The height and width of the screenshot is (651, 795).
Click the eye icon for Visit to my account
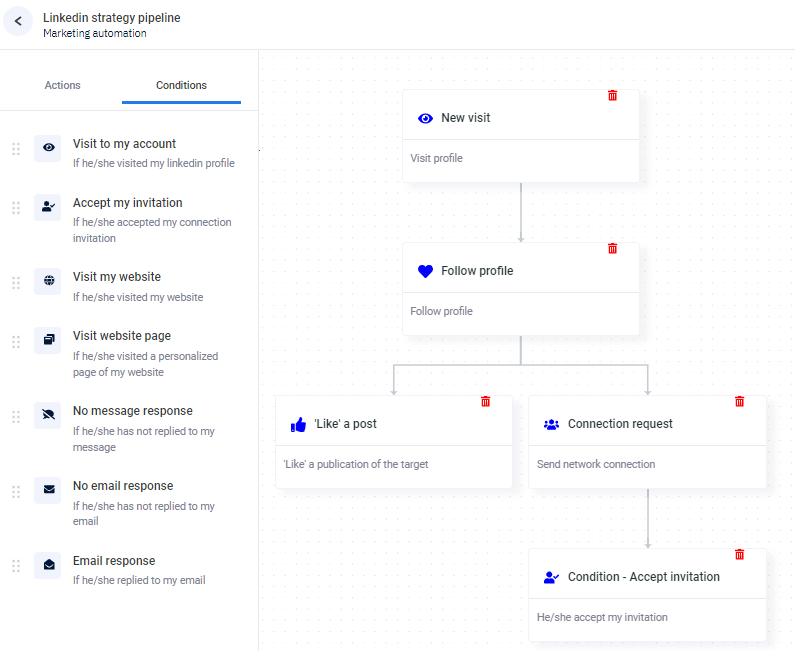pos(47,148)
